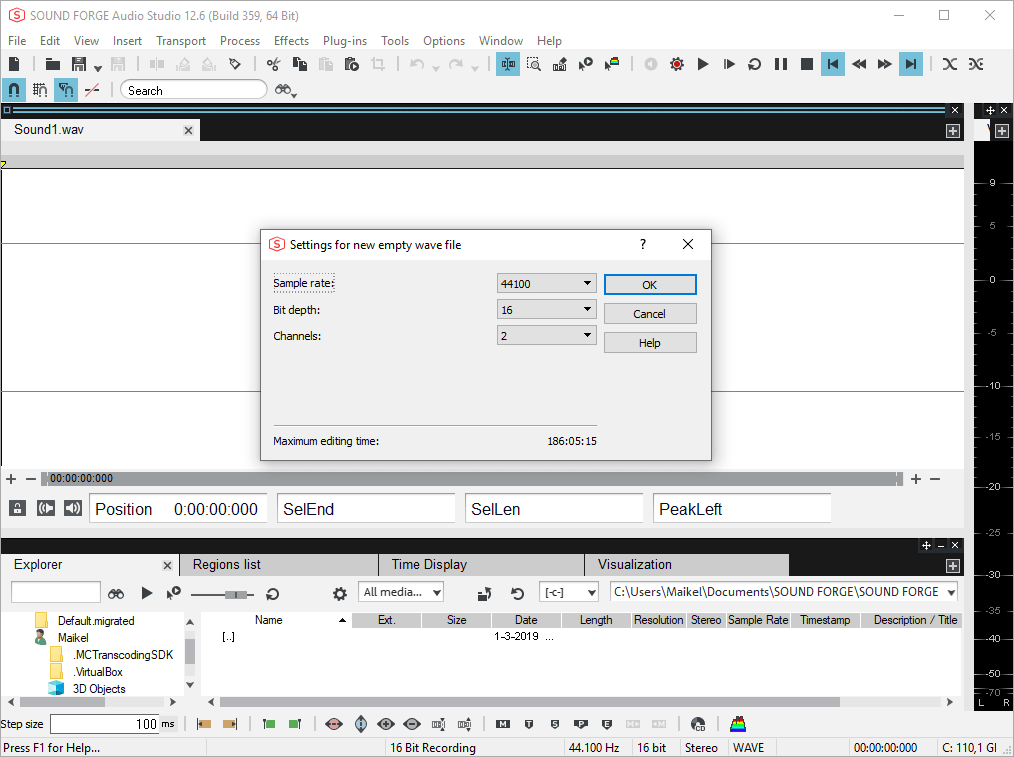Refresh the Explorer folder view
This screenshot has height=757, width=1014.
(517, 593)
